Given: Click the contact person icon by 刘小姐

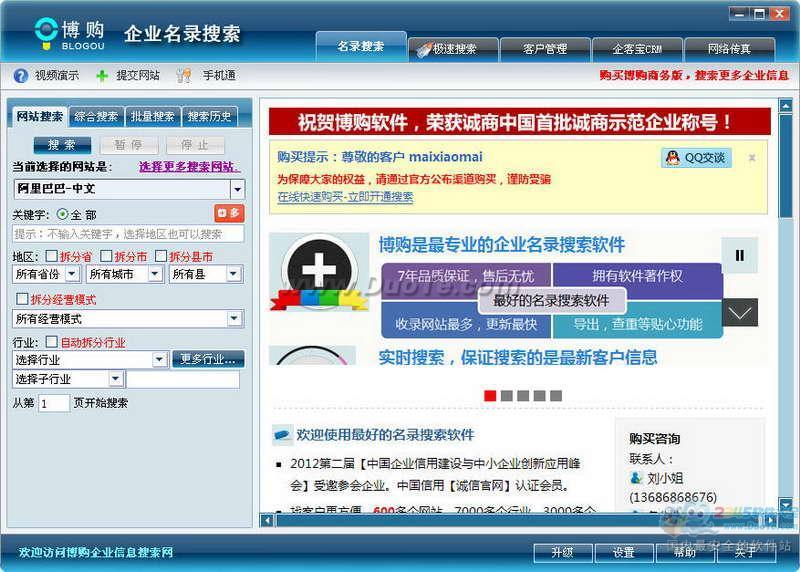Looking at the screenshot, I should pos(636,478).
